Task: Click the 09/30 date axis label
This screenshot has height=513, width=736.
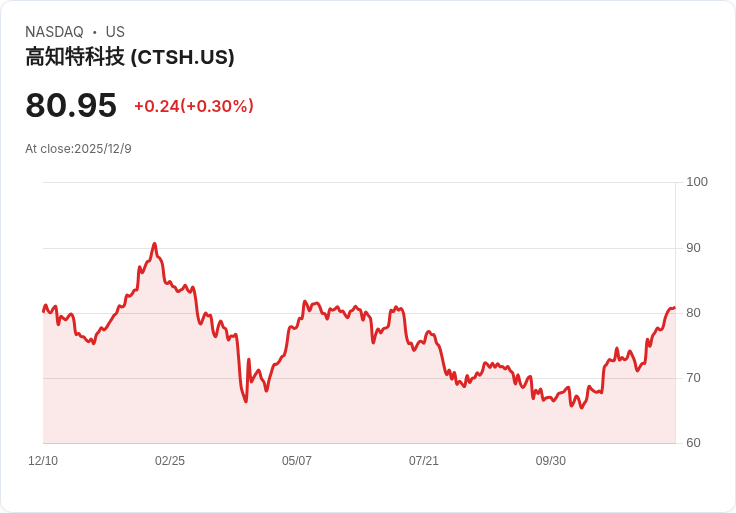Action: [x=551, y=461]
